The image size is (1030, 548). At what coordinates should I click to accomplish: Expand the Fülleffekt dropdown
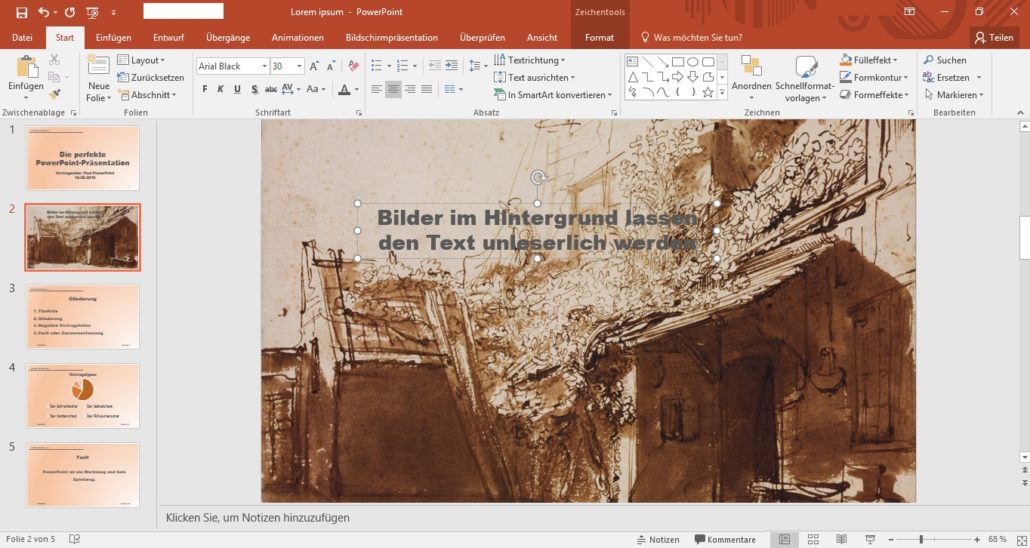pos(868,60)
